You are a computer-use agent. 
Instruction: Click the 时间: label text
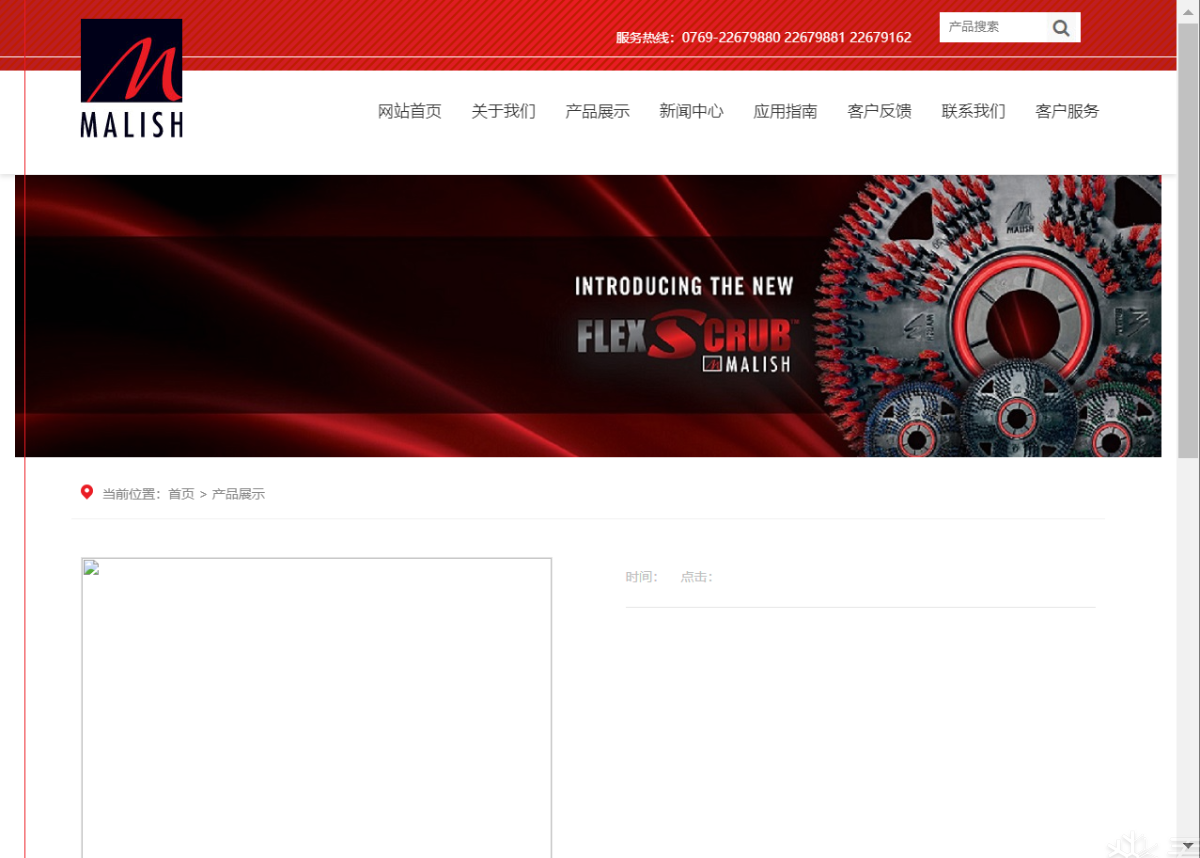click(642, 577)
